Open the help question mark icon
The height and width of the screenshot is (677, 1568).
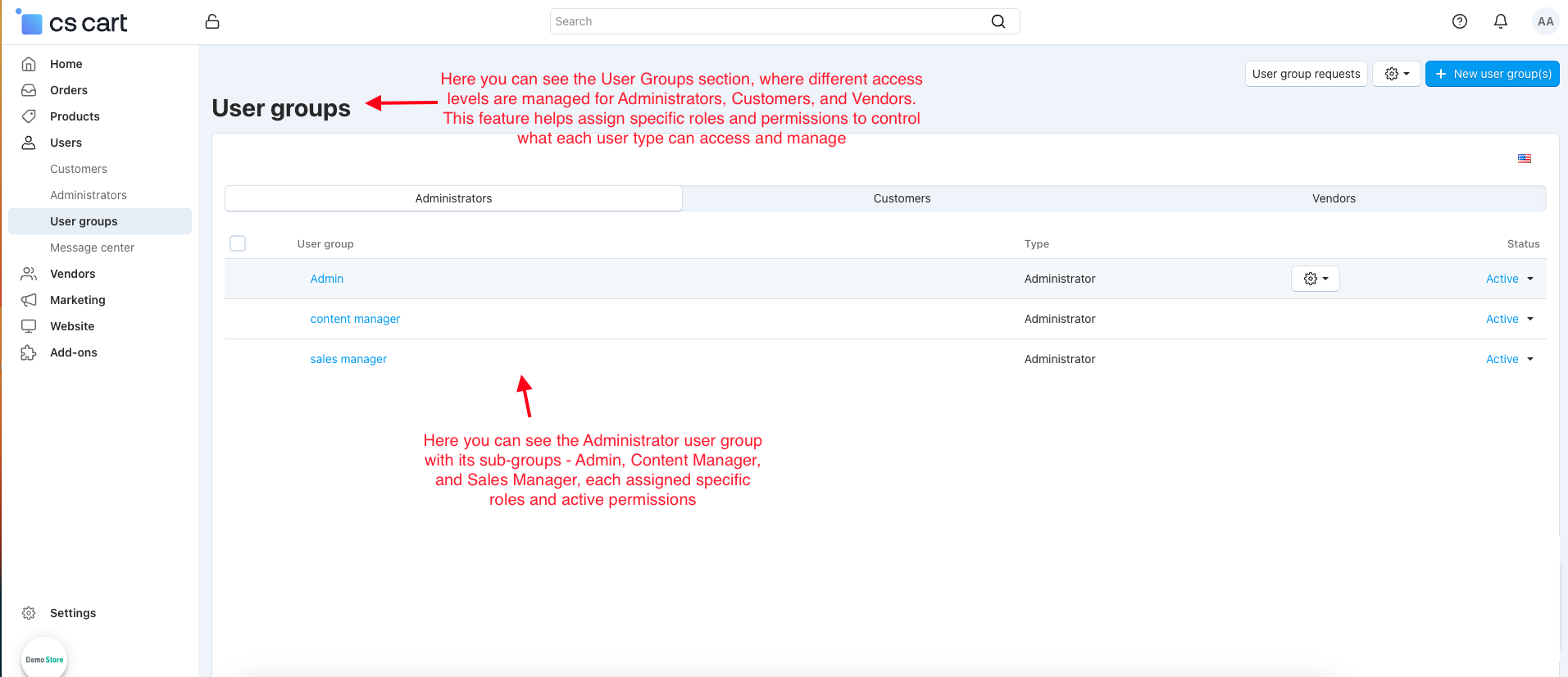point(1459,21)
